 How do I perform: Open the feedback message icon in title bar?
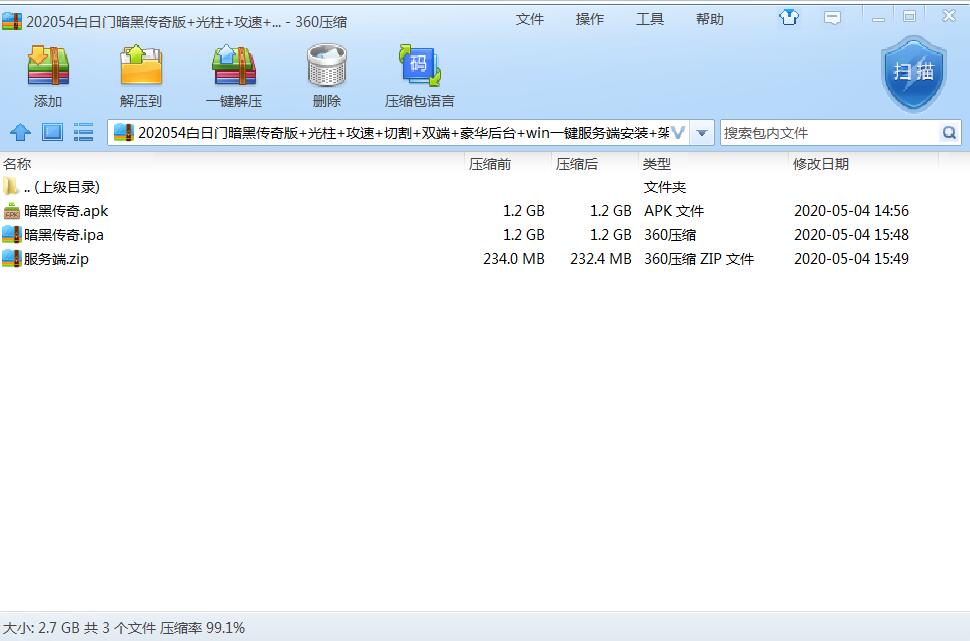point(832,17)
